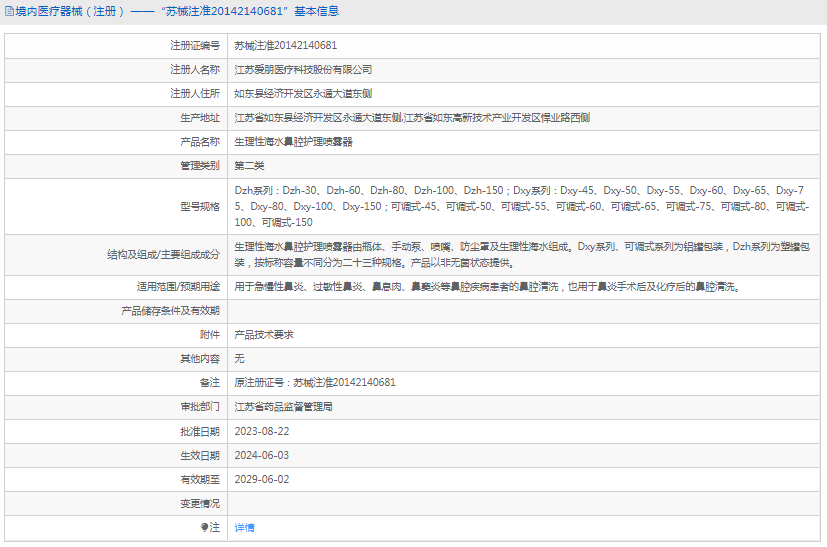
Task: Click the 产品储存条件及有效期 label
Action: point(170,311)
